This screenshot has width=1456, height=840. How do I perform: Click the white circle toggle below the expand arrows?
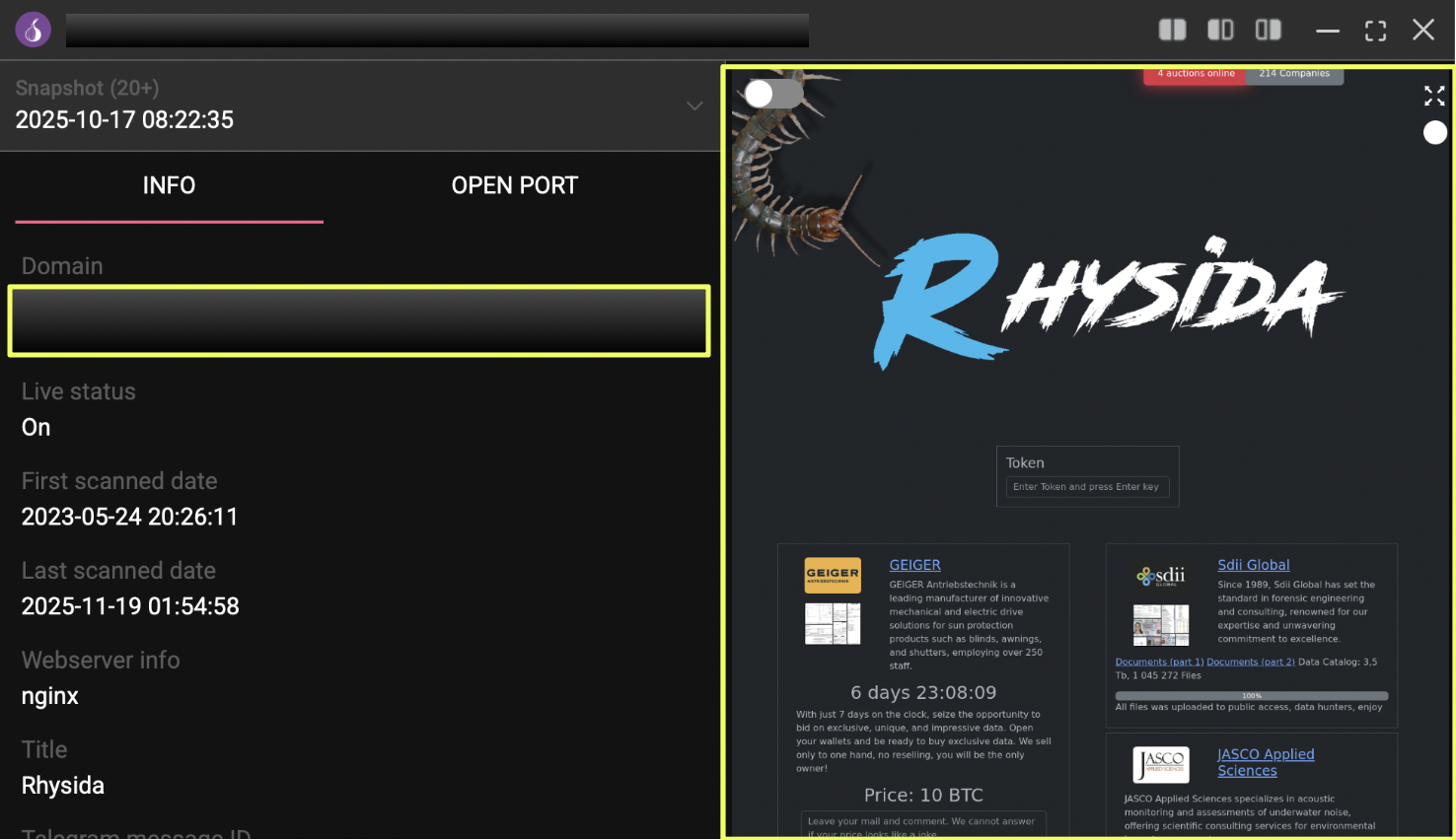pyautogui.click(x=1435, y=132)
